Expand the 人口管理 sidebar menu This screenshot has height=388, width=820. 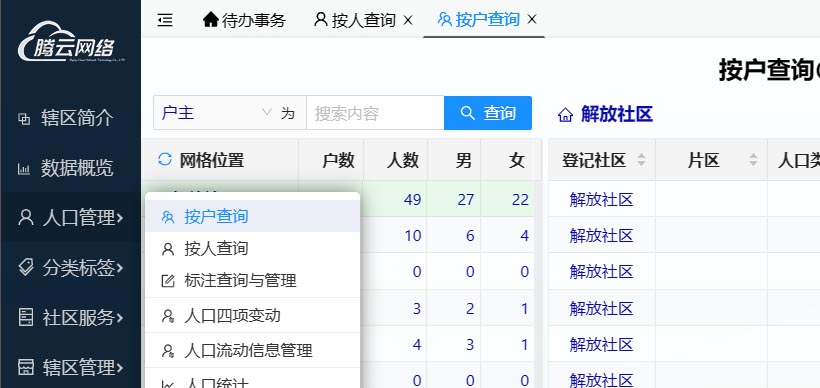point(71,218)
